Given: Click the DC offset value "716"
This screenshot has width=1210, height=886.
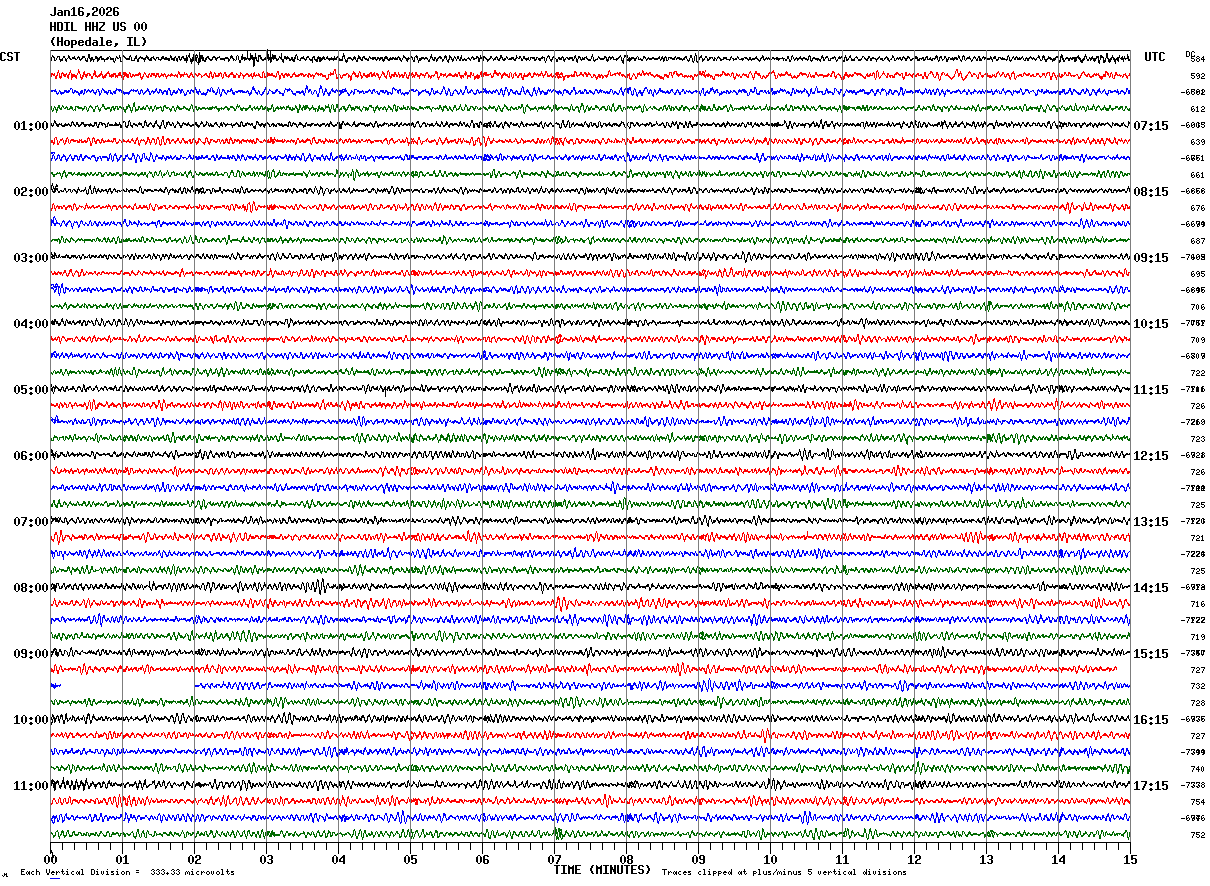Looking at the screenshot, I should coord(1197,604).
